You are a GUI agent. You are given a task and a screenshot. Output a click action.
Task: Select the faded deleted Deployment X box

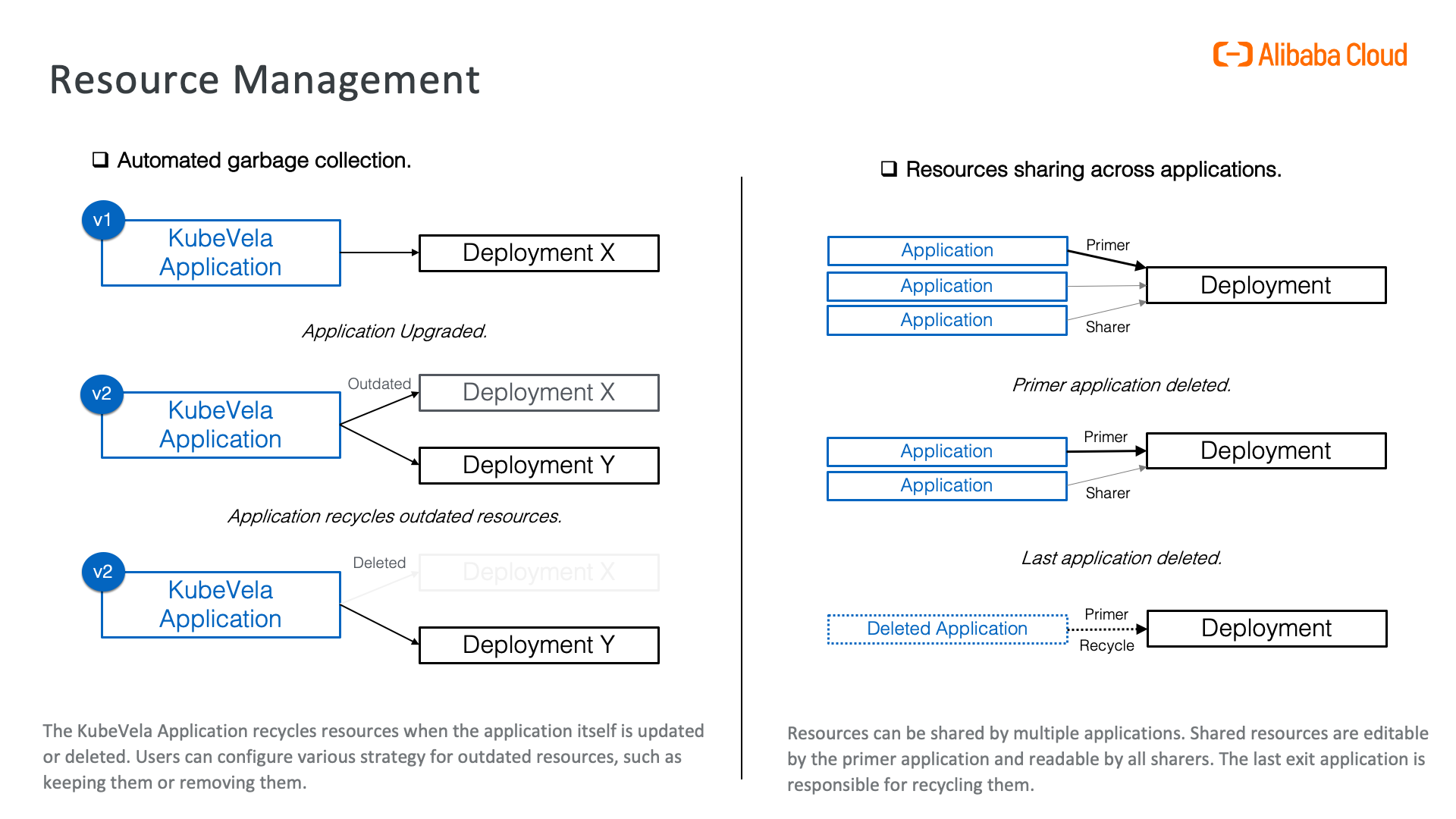(539, 572)
